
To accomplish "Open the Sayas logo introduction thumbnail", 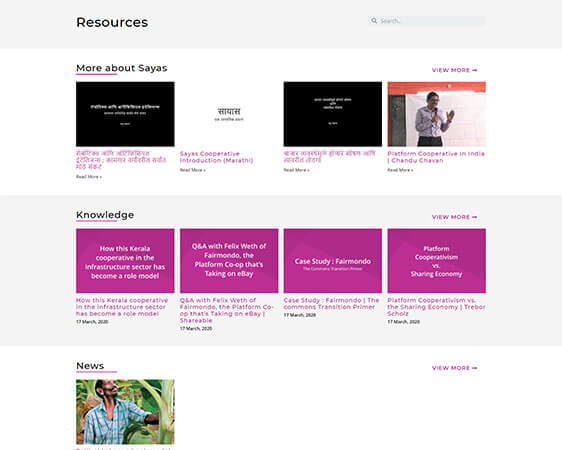I will (x=229, y=114).
